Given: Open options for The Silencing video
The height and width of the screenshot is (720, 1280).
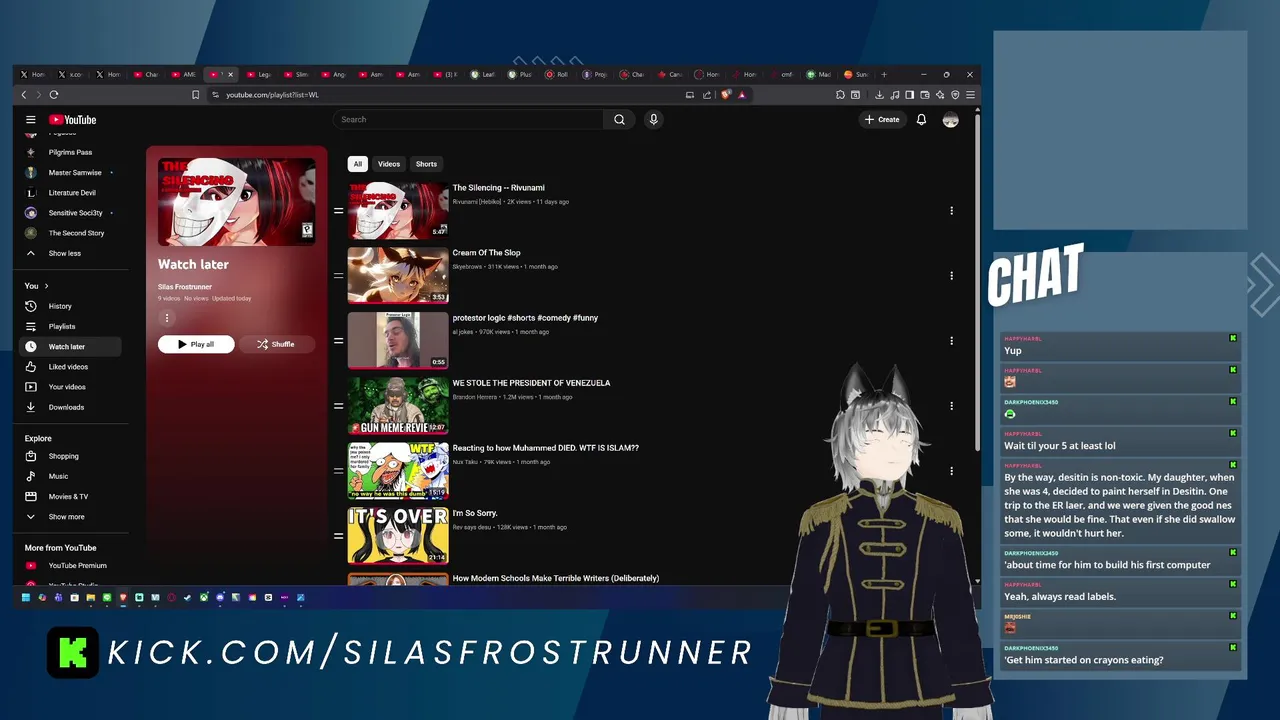Looking at the screenshot, I should pos(951,211).
